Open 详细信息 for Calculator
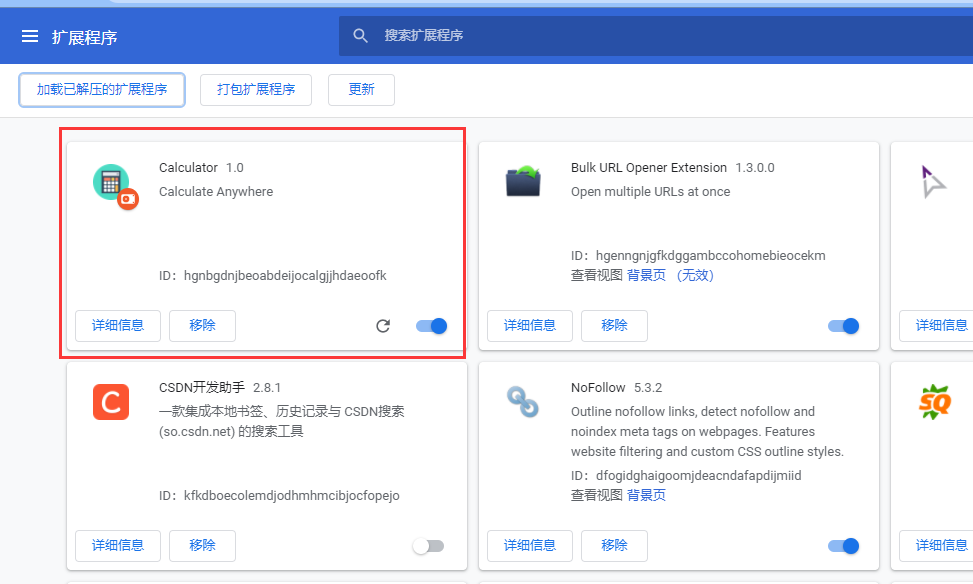The width and height of the screenshot is (973, 584). coord(118,326)
